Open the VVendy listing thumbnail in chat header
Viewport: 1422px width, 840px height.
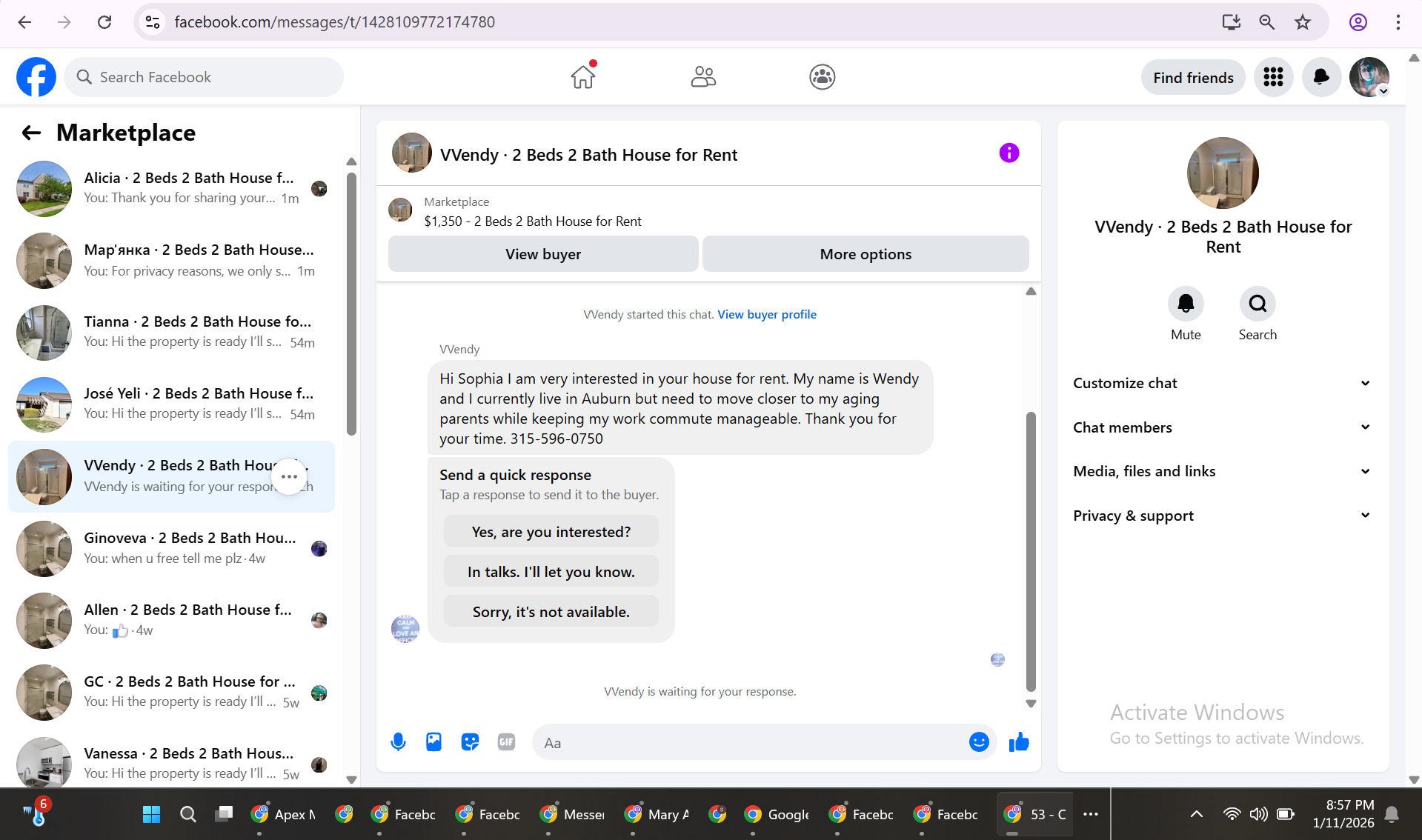point(411,153)
